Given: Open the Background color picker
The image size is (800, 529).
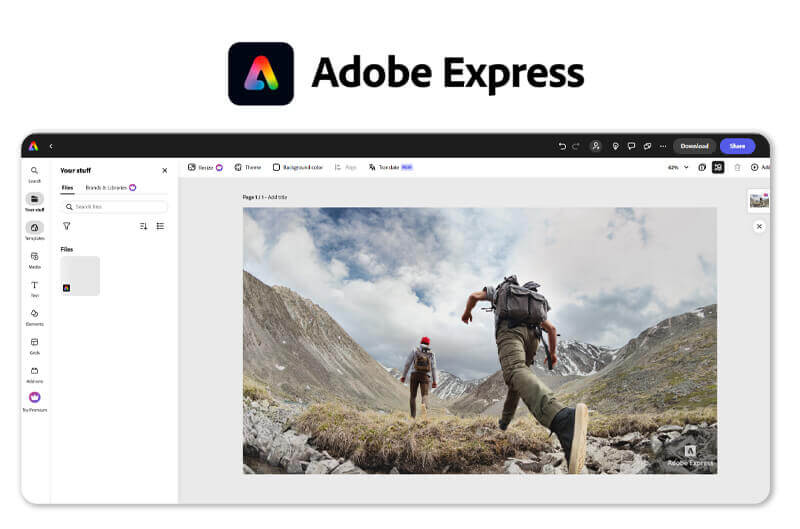Looking at the screenshot, I should (x=297, y=167).
